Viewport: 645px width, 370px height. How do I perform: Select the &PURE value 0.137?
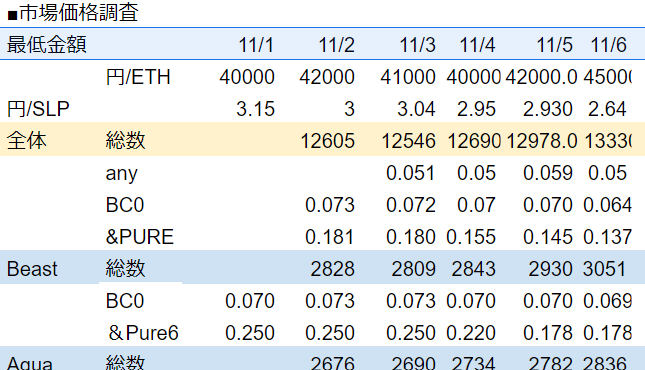click(608, 237)
